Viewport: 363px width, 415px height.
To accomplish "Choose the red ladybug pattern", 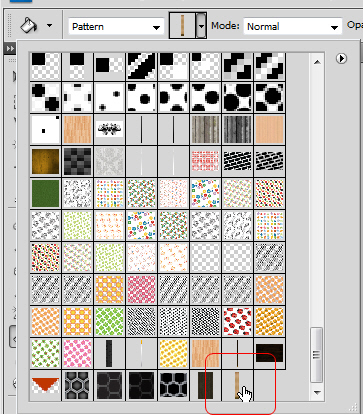I will click(x=237, y=322).
